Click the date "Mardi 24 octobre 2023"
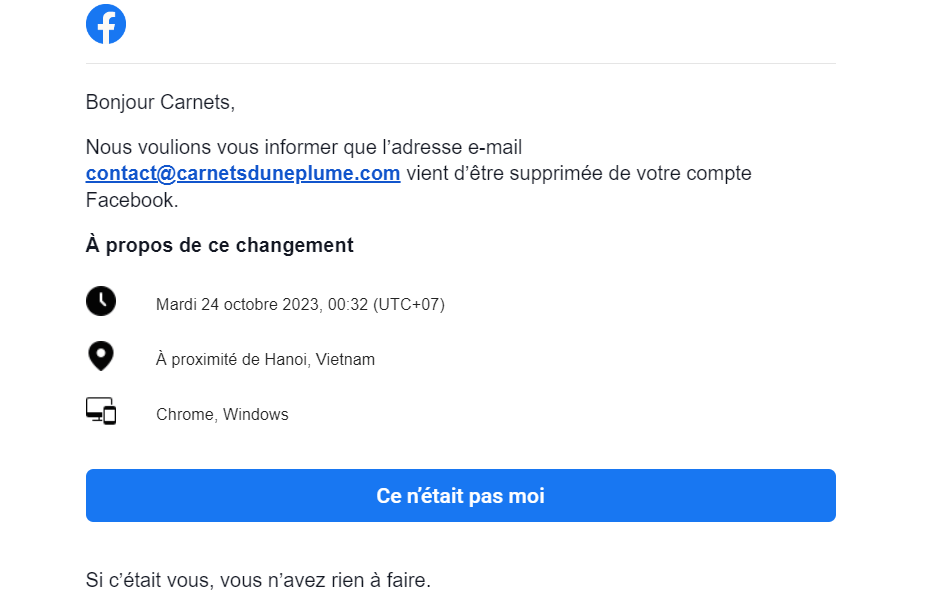The height and width of the screenshot is (597, 938). click(x=238, y=304)
